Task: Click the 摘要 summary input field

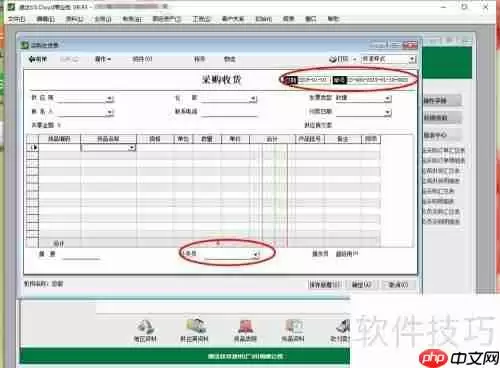Action: tap(81, 254)
